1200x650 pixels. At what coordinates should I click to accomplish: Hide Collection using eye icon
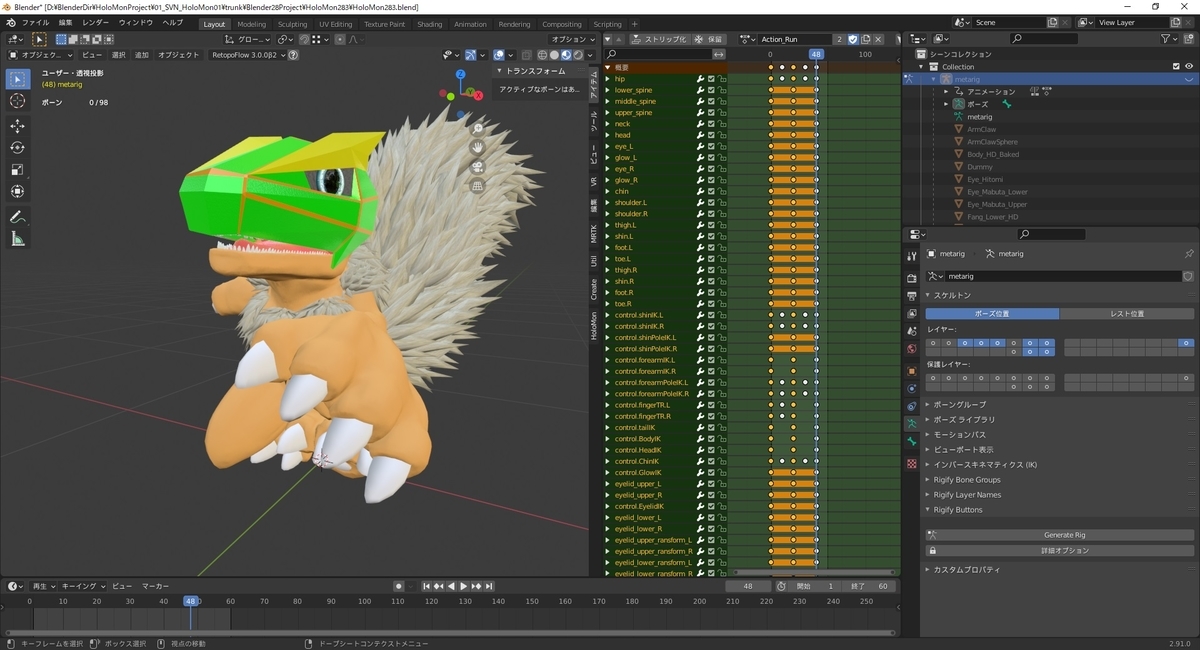pos(1189,67)
